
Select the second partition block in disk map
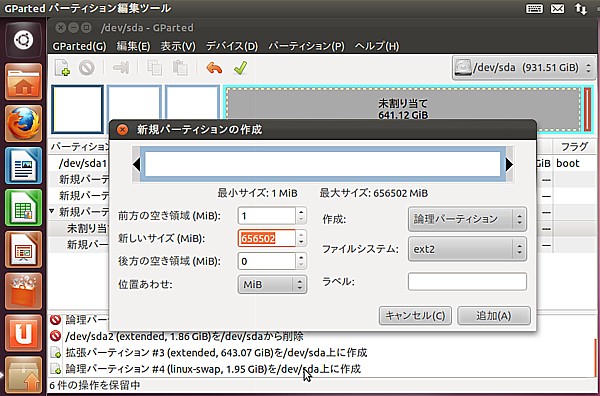(134, 103)
